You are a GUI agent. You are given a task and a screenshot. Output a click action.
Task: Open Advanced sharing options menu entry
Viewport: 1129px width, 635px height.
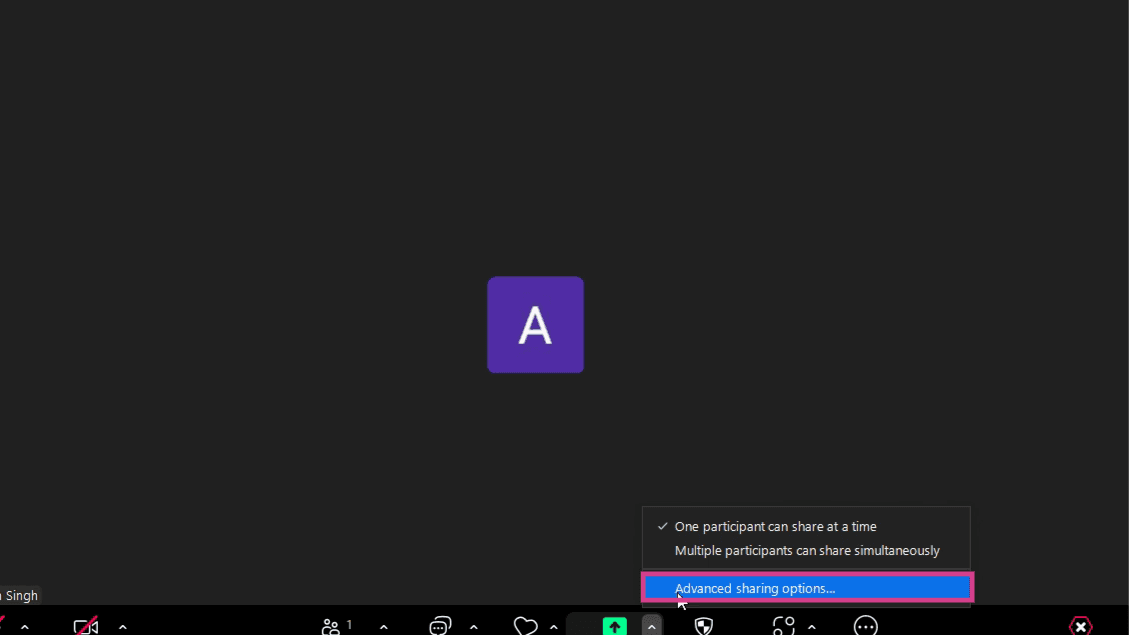(x=807, y=588)
